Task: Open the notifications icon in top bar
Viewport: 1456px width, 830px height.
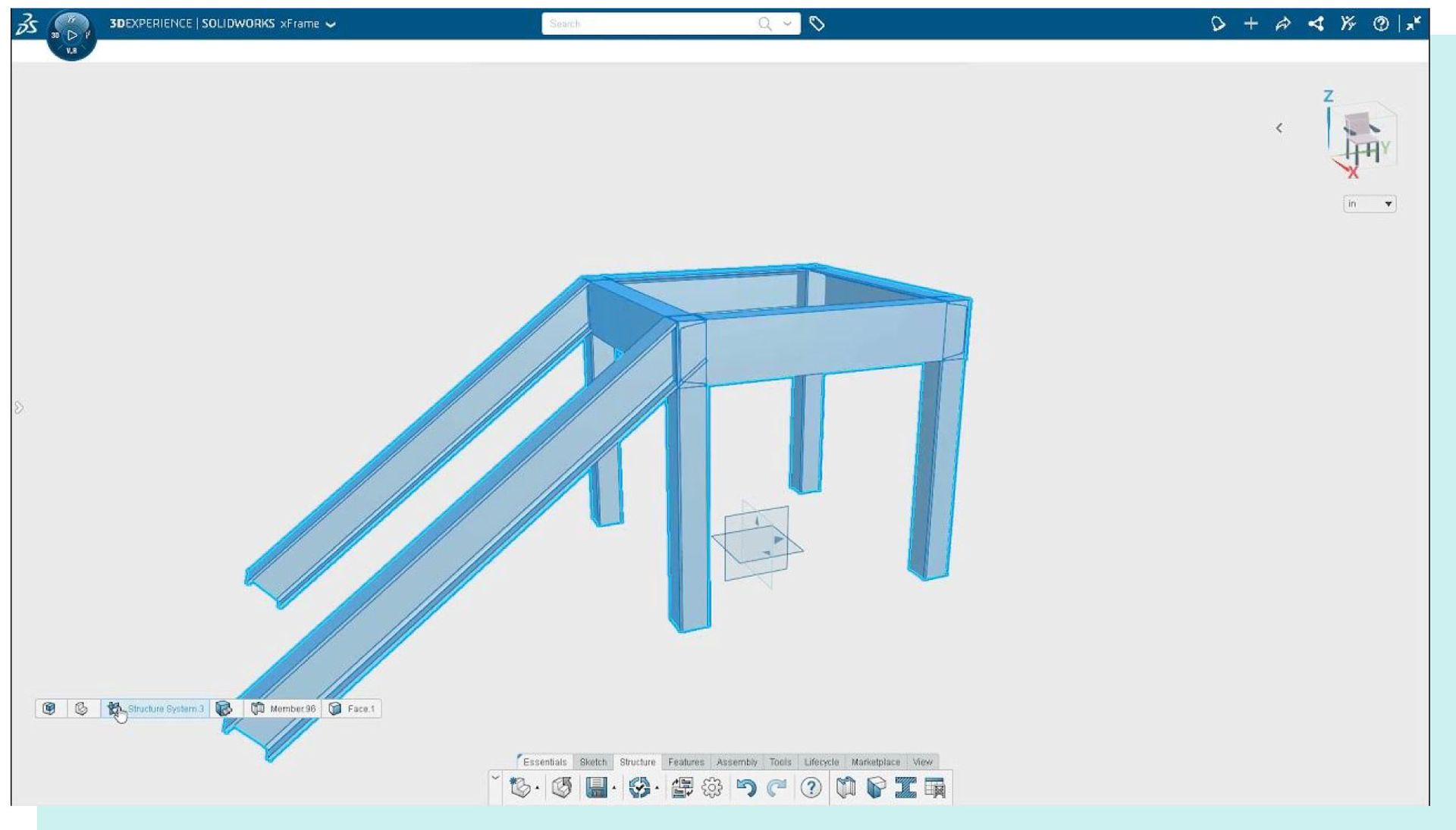Action: tap(1218, 24)
